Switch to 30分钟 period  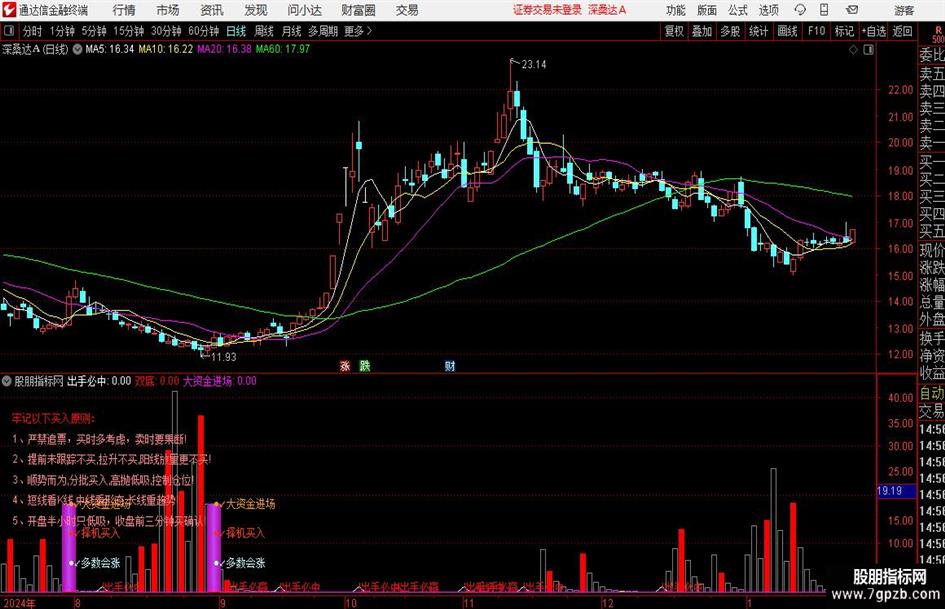pyautogui.click(x=166, y=31)
